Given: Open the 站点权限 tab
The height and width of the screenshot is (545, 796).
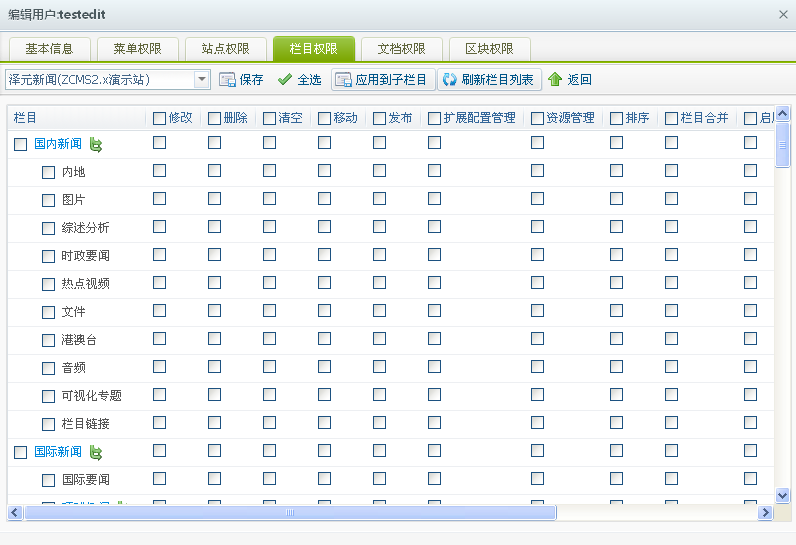Looking at the screenshot, I should (x=225, y=49).
